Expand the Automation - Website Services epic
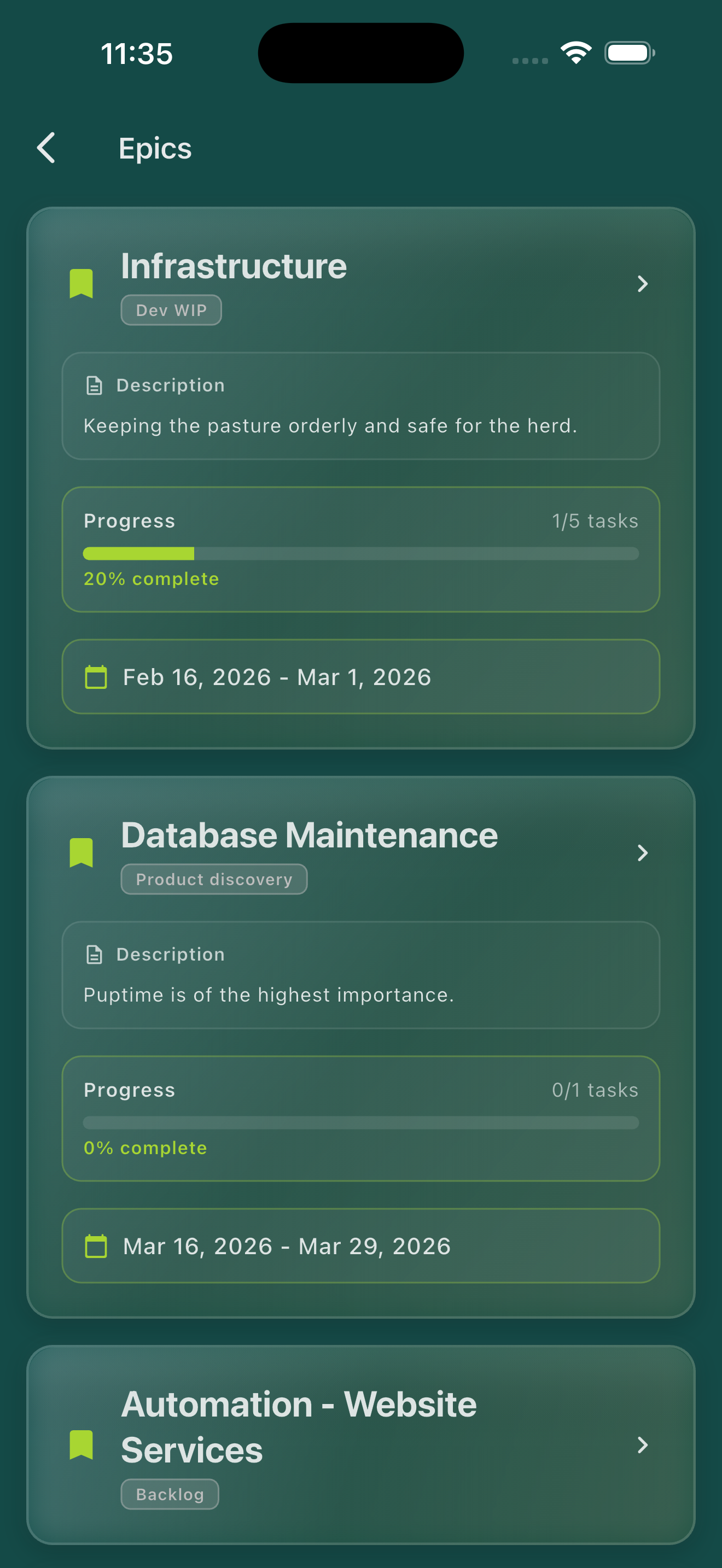 [x=642, y=1446]
